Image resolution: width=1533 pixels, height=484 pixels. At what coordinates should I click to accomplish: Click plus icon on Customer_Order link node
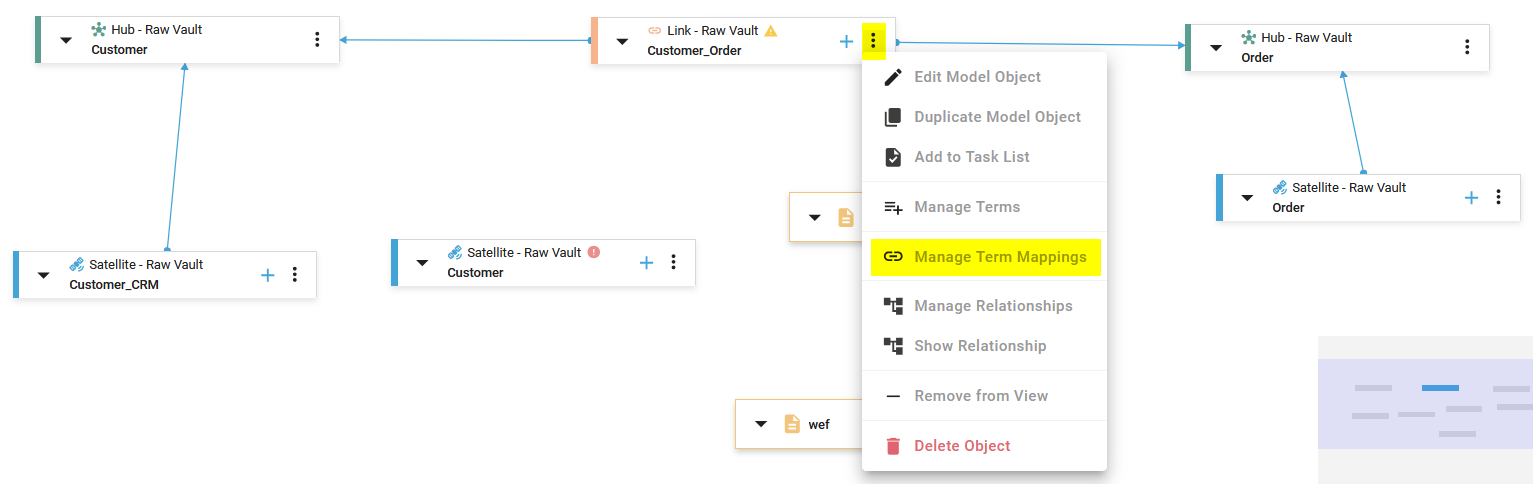[846, 41]
